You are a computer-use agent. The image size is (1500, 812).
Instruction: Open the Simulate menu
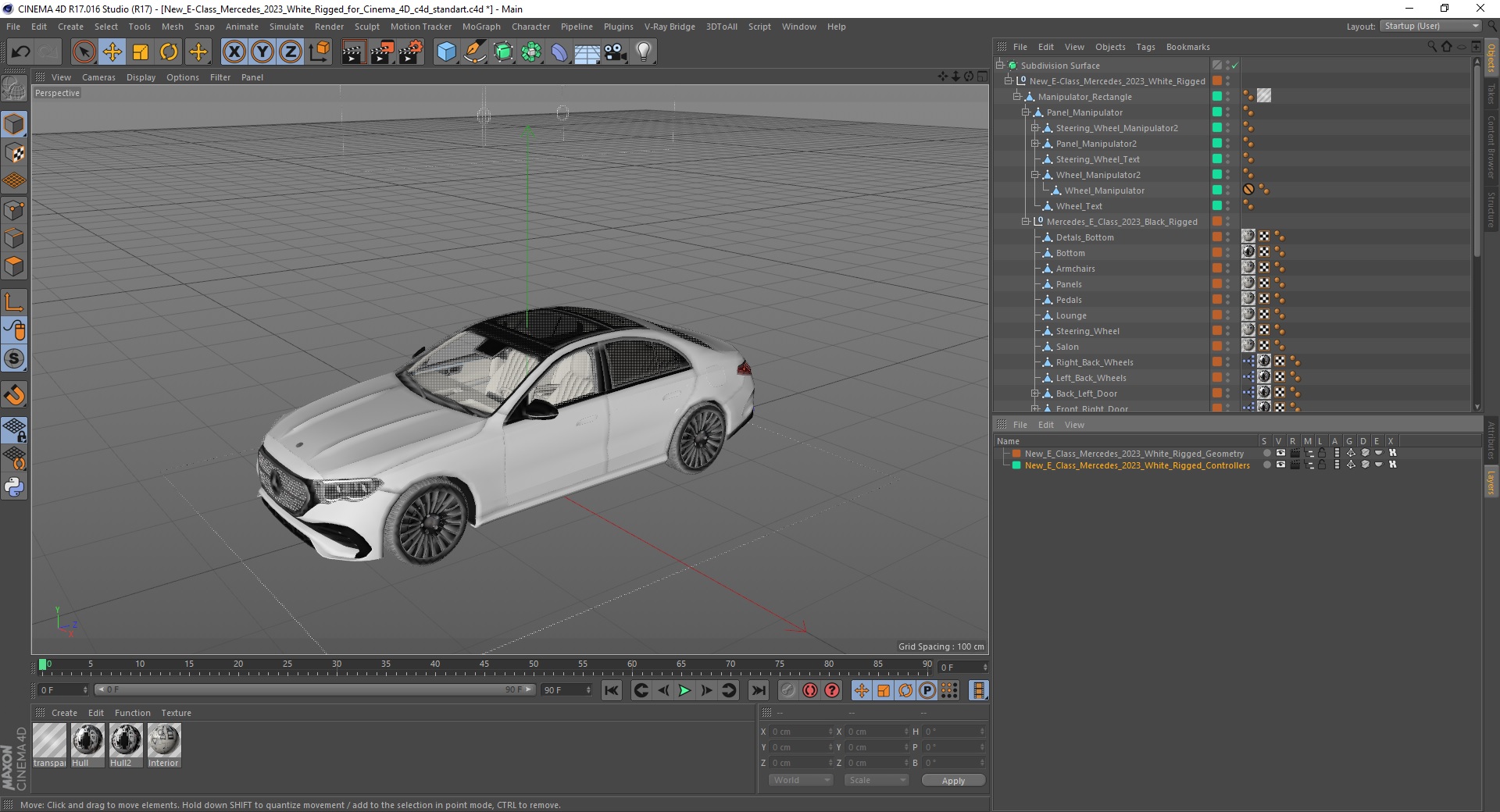[286, 27]
